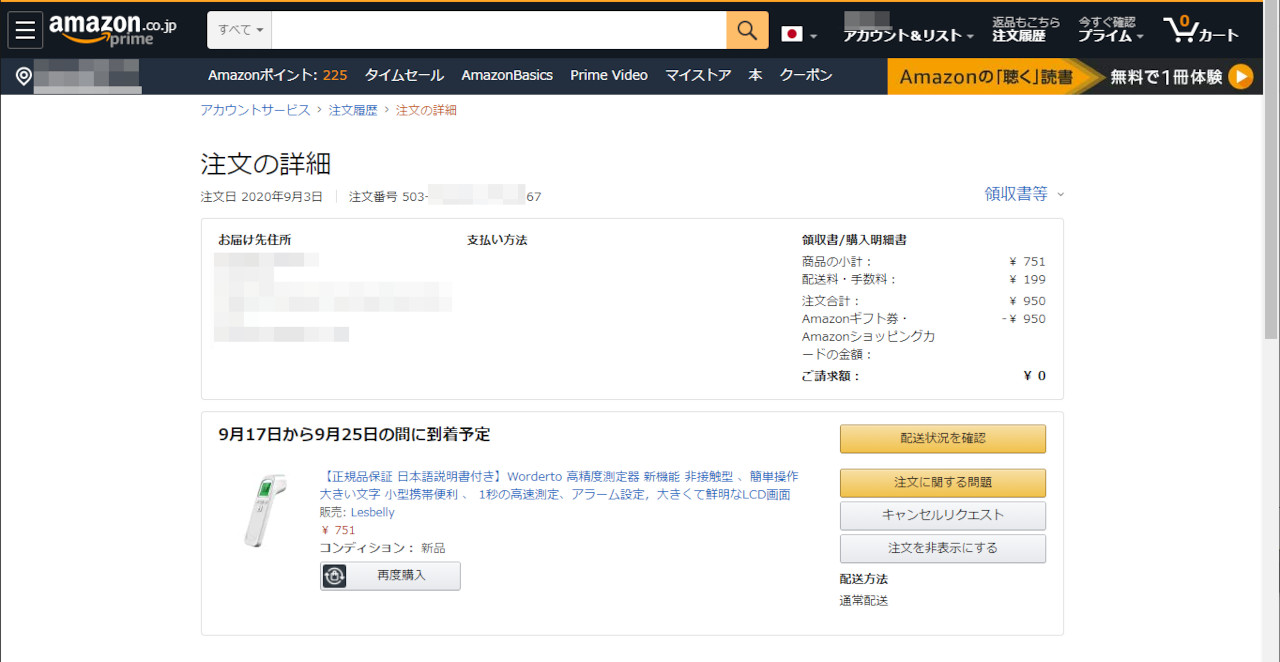Open the マイストア nav item
This screenshot has width=1280, height=662.
tap(698, 75)
